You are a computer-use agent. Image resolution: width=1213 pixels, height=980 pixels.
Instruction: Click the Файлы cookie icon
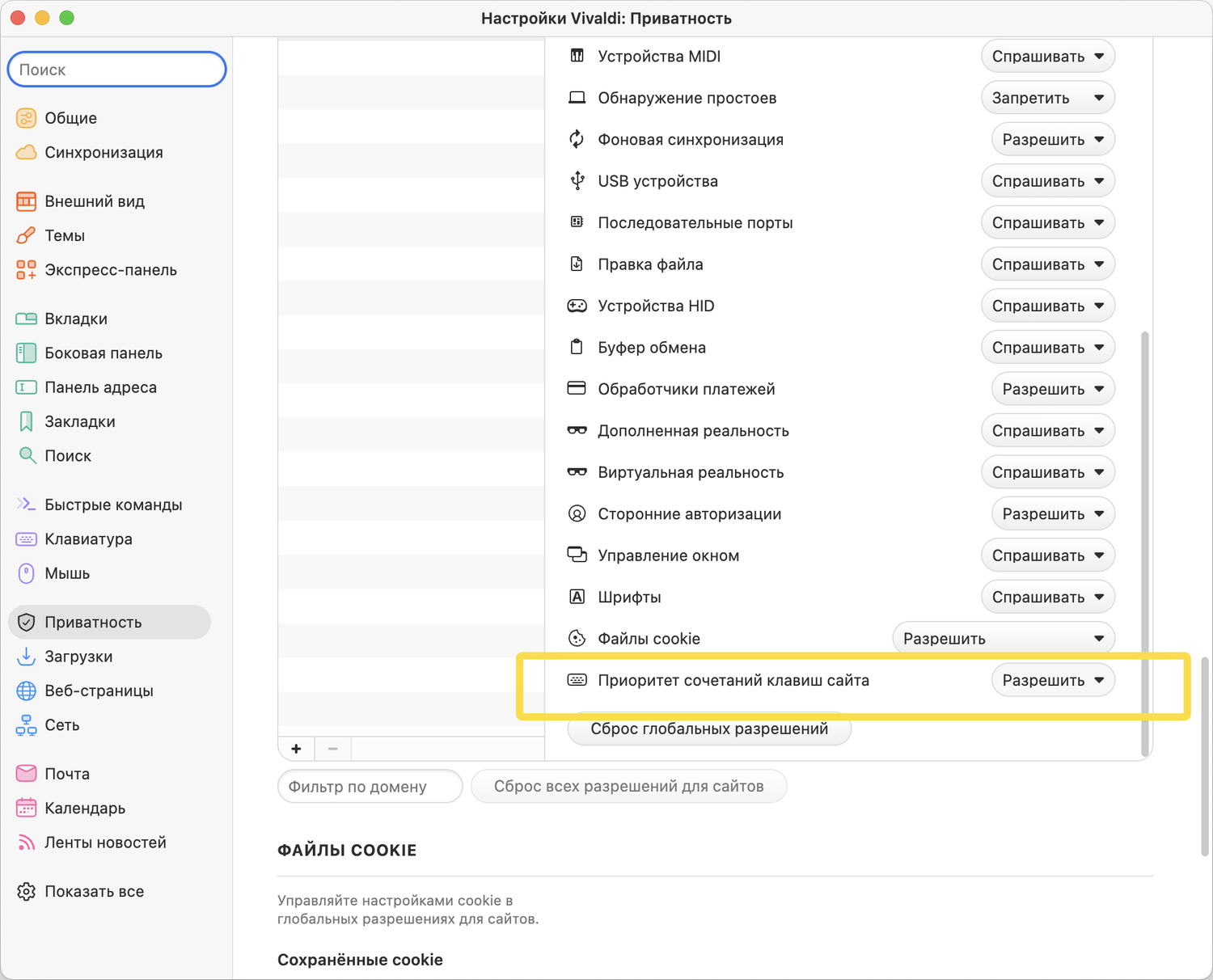[x=577, y=639]
